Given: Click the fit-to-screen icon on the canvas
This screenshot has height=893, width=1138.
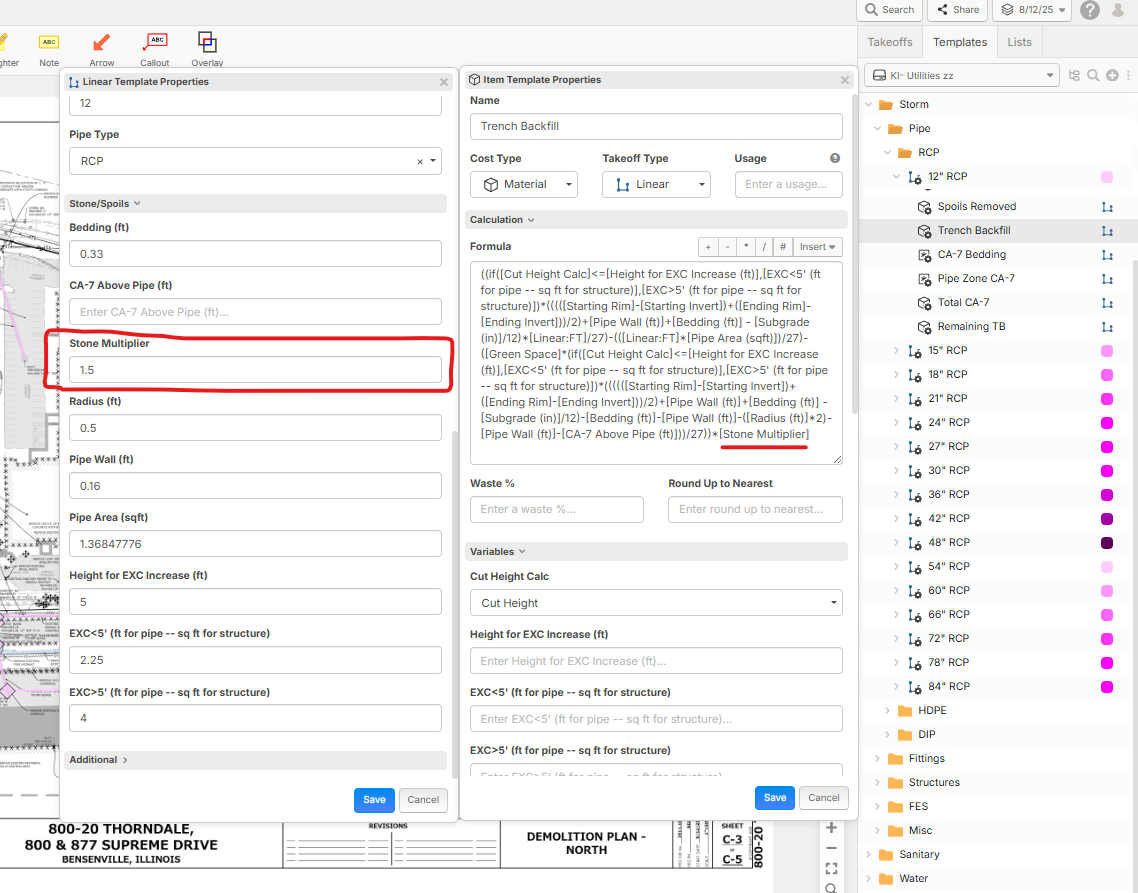Looking at the screenshot, I should coord(831,868).
